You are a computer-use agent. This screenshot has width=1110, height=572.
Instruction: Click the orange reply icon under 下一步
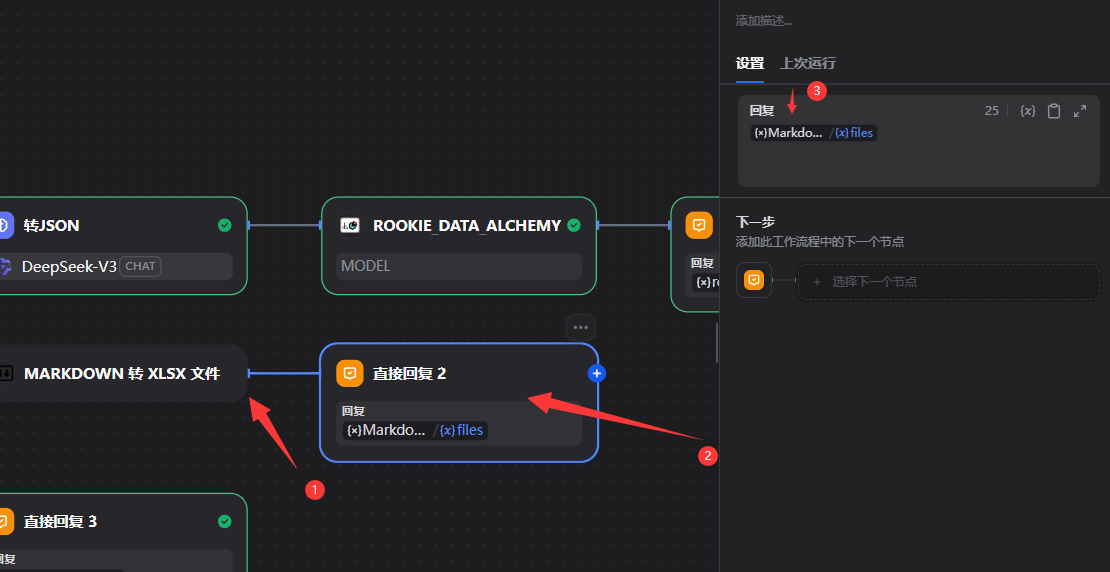tap(754, 281)
